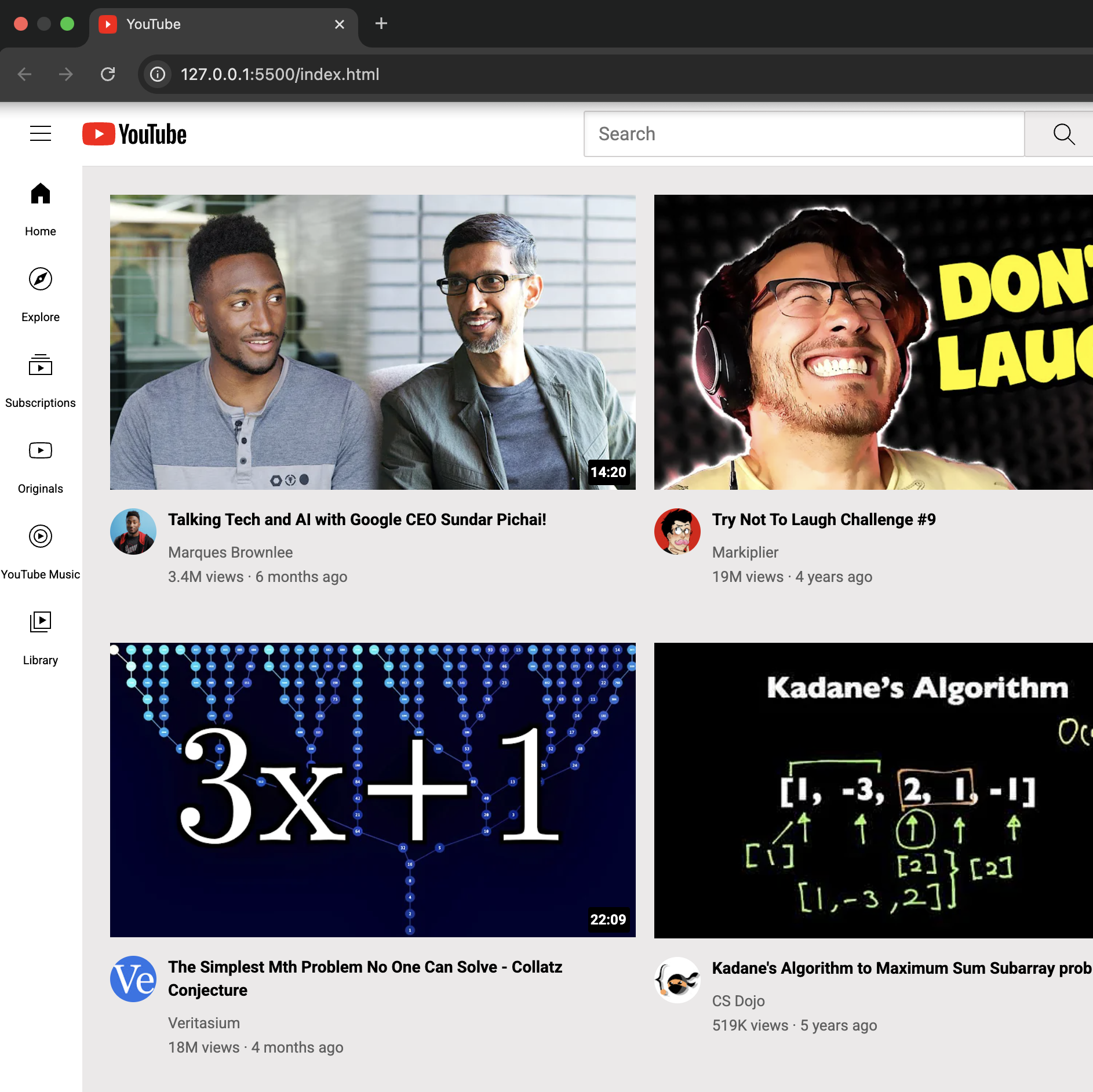The height and width of the screenshot is (1092, 1093).
Task: Click the browser forward arrow
Action: pyautogui.click(x=66, y=74)
